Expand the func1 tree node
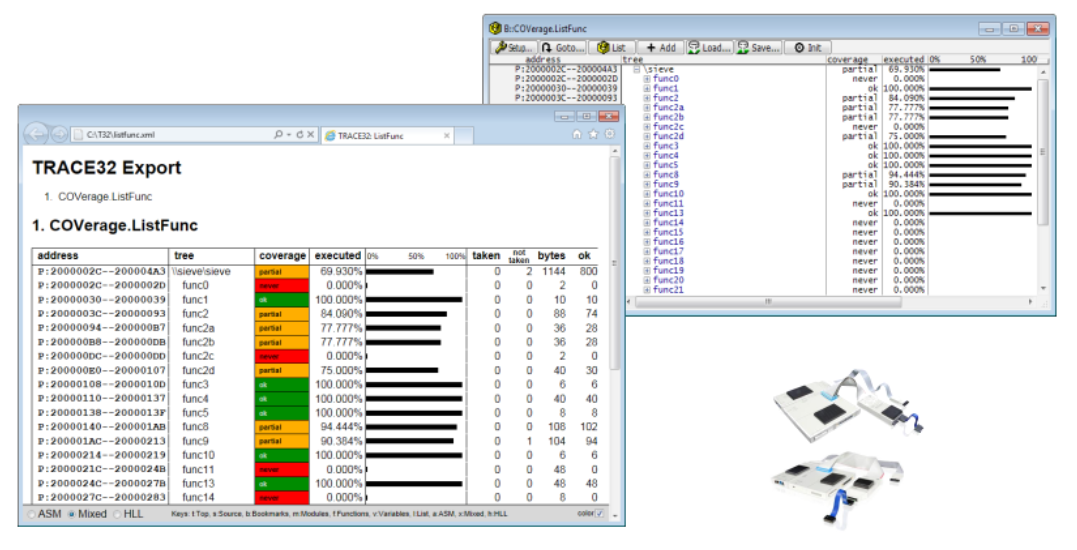Viewport: 1077px width, 550px height. pyautogui.click(x=646, y=89)
